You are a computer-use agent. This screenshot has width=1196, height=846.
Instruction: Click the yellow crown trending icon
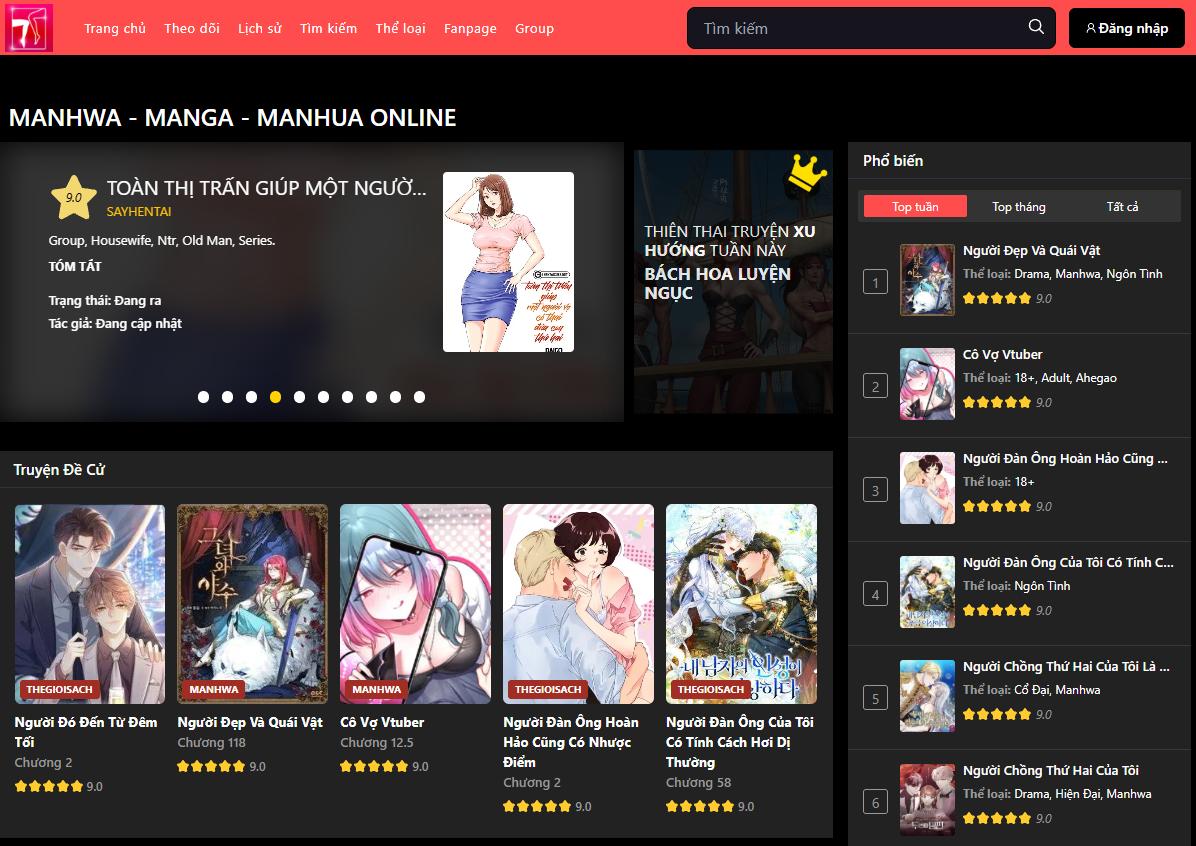click(806, 172)
